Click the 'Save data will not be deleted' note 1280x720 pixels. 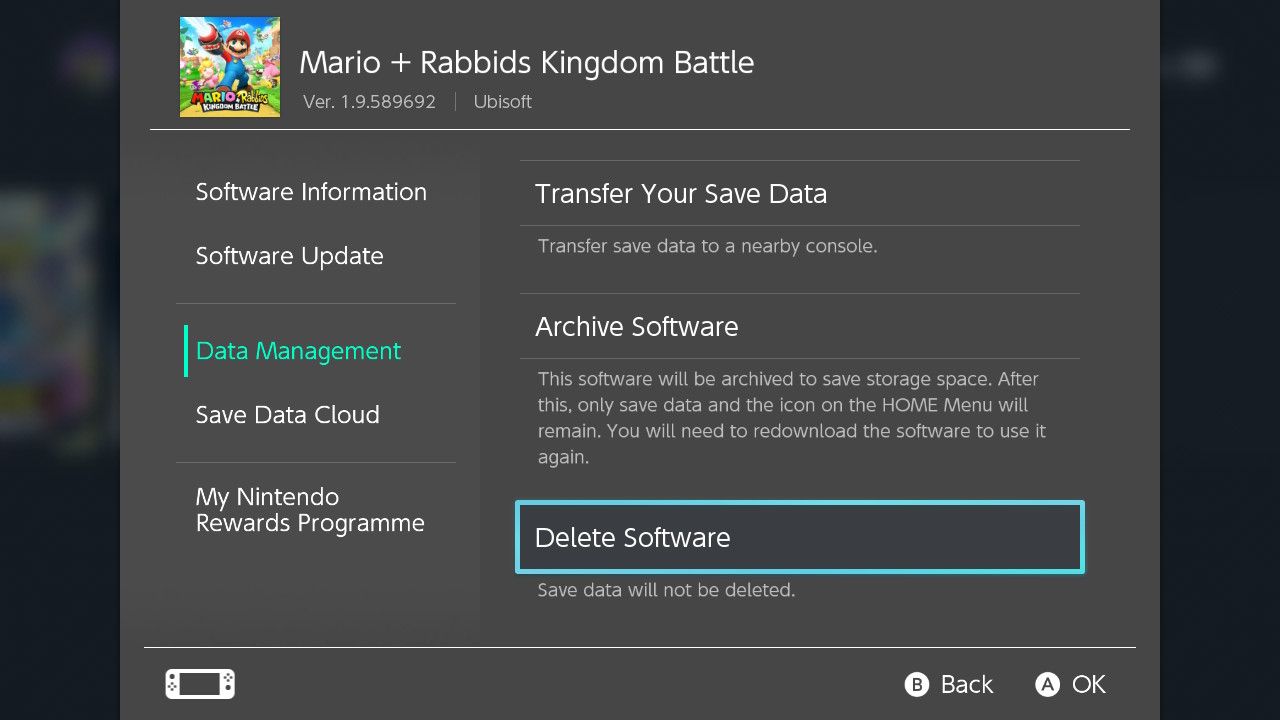click(666, 590)
